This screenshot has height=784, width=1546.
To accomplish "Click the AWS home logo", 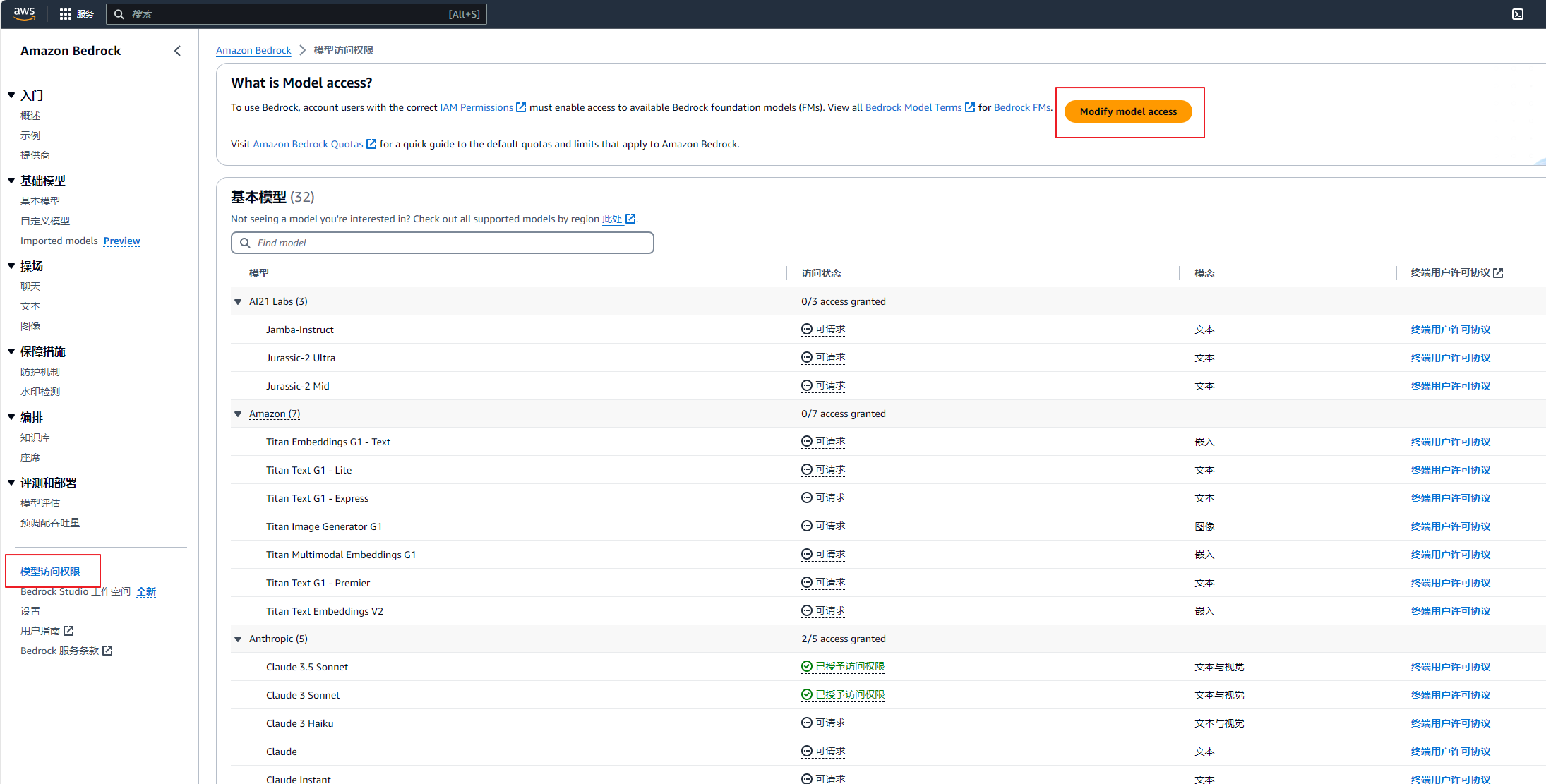I will [x=24, y=13].
